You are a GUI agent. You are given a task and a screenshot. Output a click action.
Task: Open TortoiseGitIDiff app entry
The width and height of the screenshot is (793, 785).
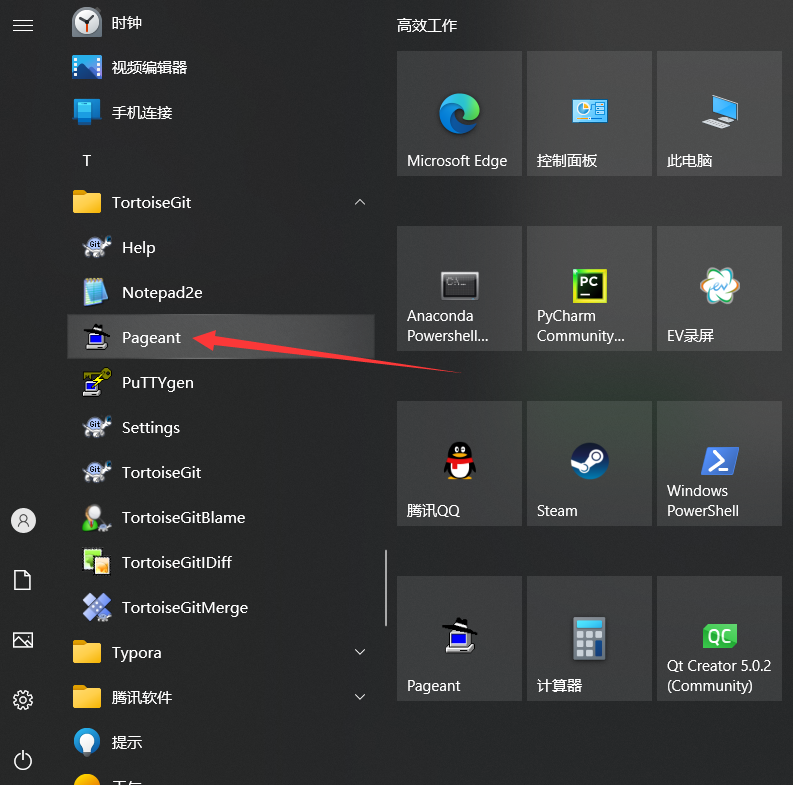(x=176, y=563)
